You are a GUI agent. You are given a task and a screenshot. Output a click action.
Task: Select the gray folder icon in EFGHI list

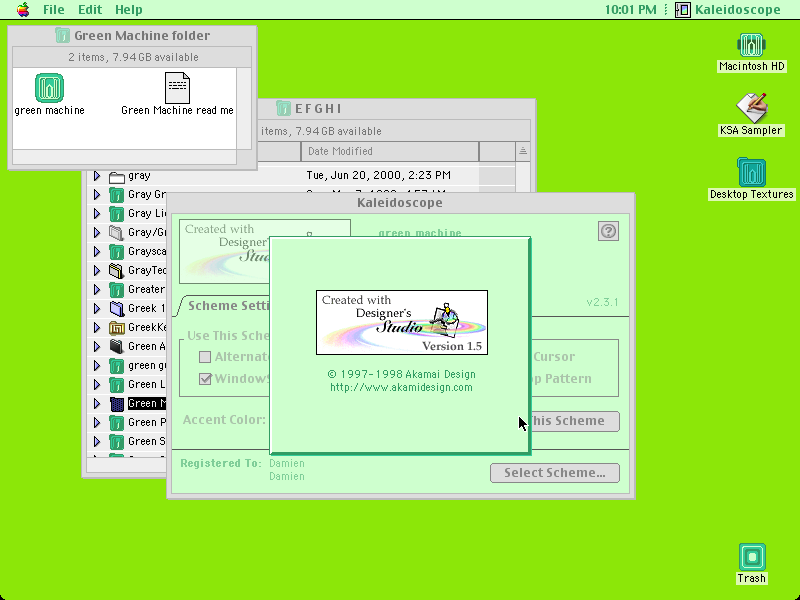(117, 176)
